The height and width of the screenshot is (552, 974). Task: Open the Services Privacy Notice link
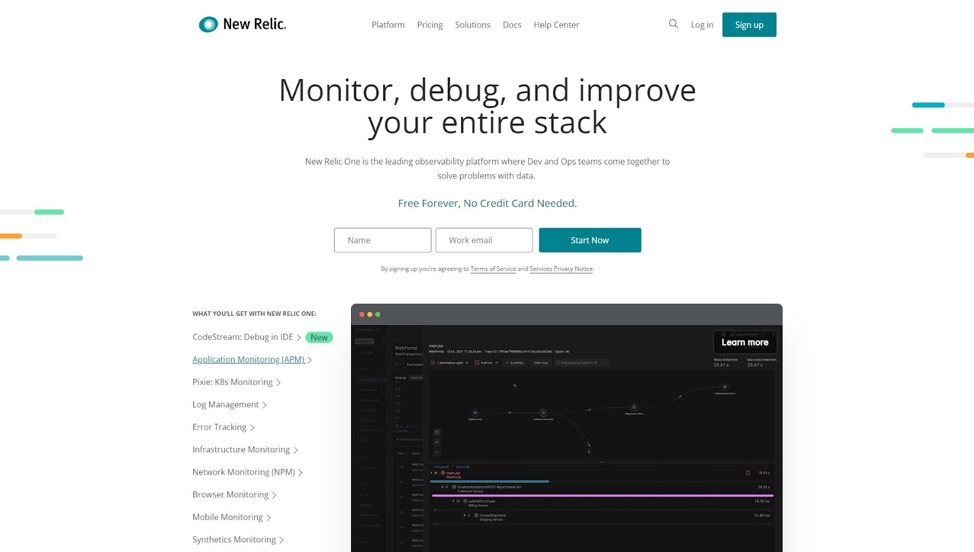[561, 269]
